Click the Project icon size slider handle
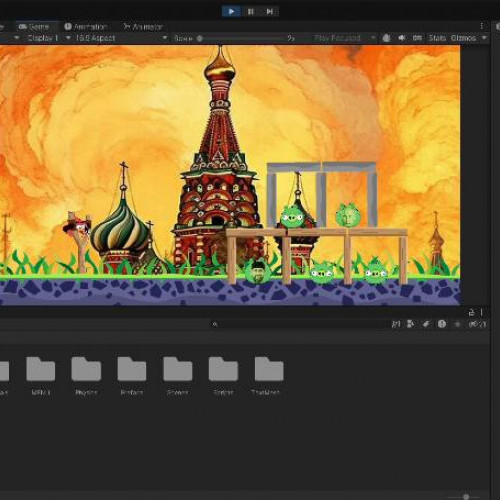500x500 pixels. [466, 497]
